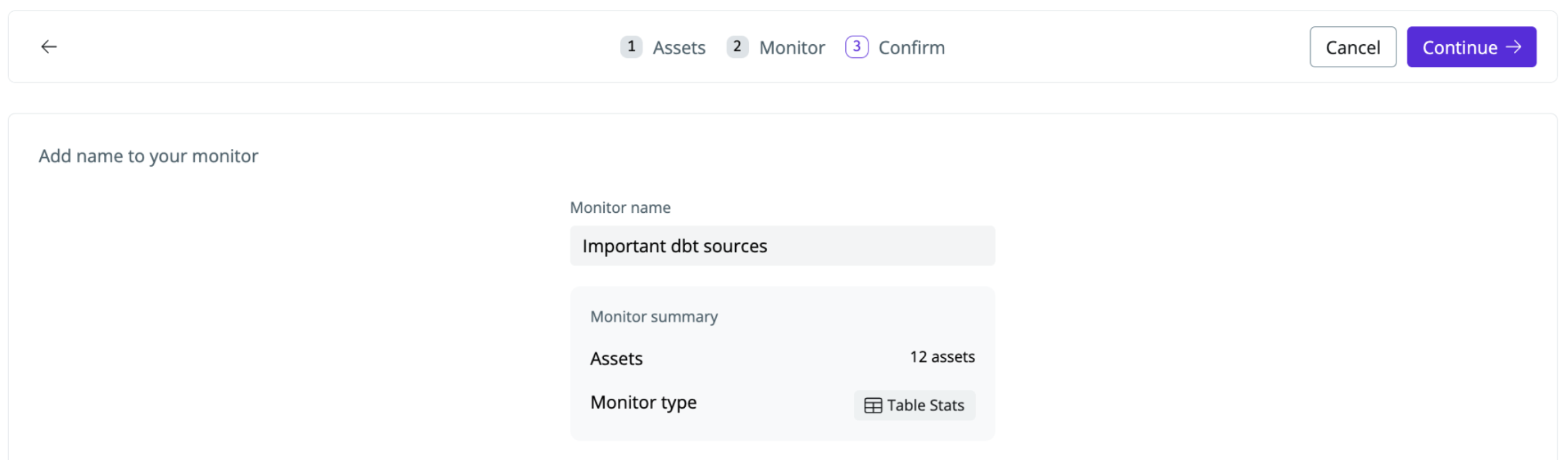The image size is (1568, 460).
Task: Click the "Monitor name" field label
Action: coord(620,208)
